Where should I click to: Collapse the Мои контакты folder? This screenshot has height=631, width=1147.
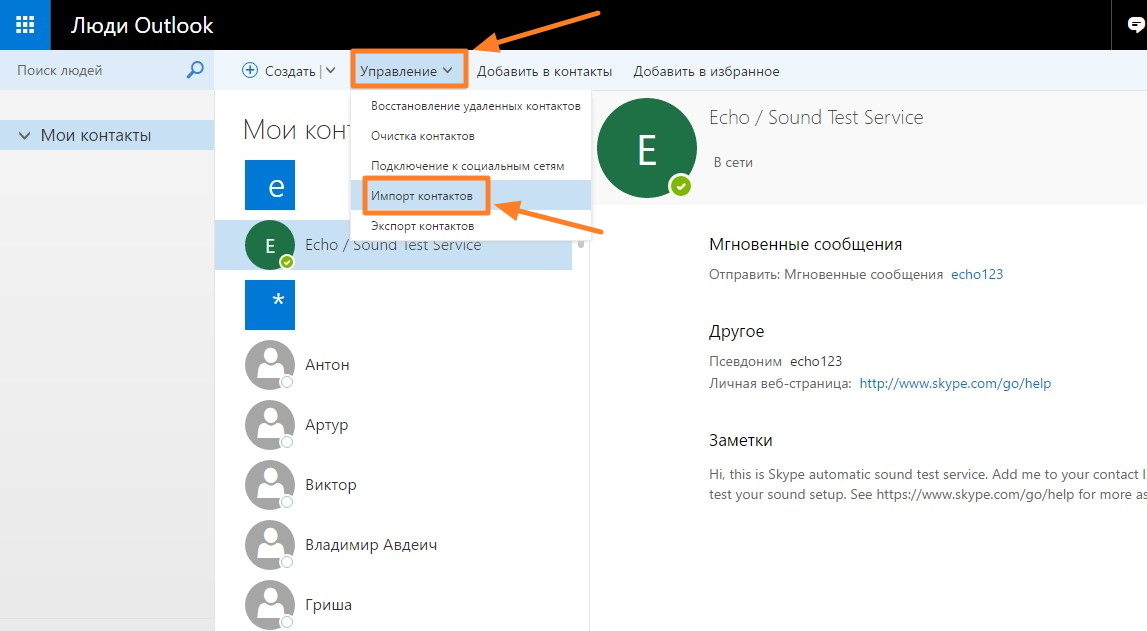(x=25, y=135)
